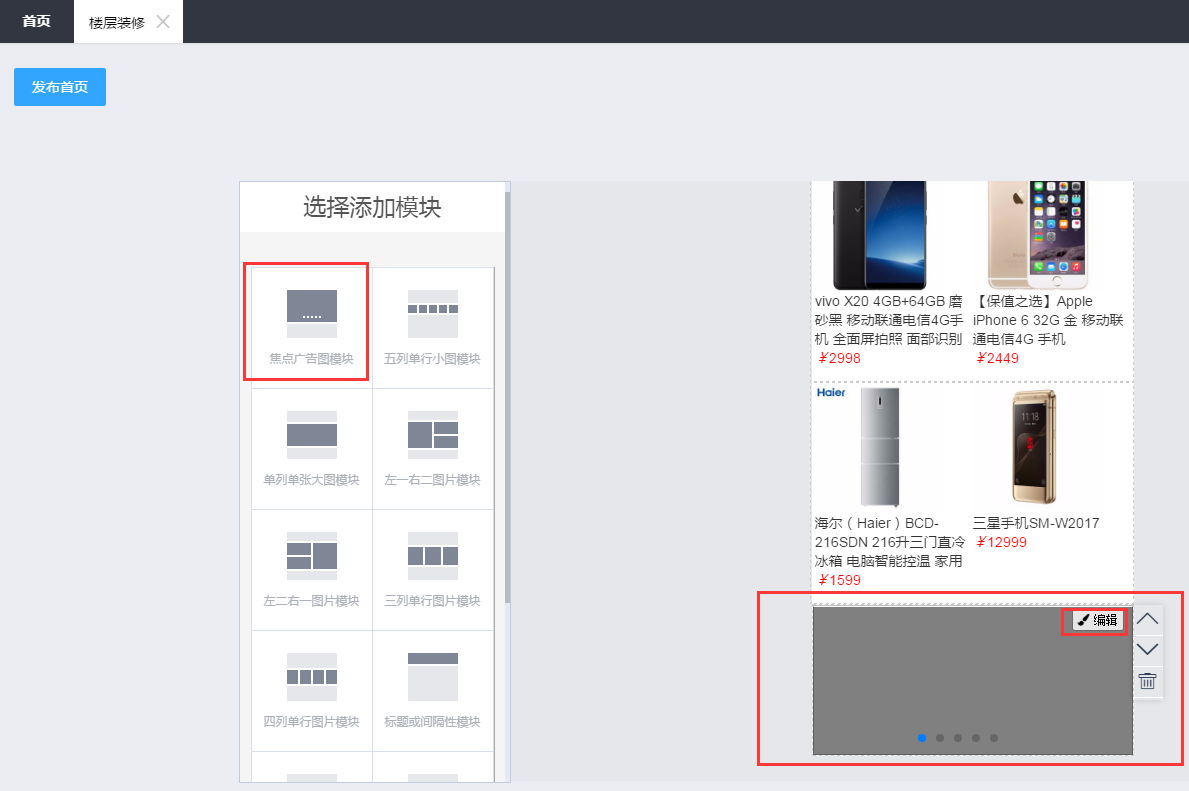
Task: Select the 焦点广告图模块 module icon
Action: click(x=312, y=313)
